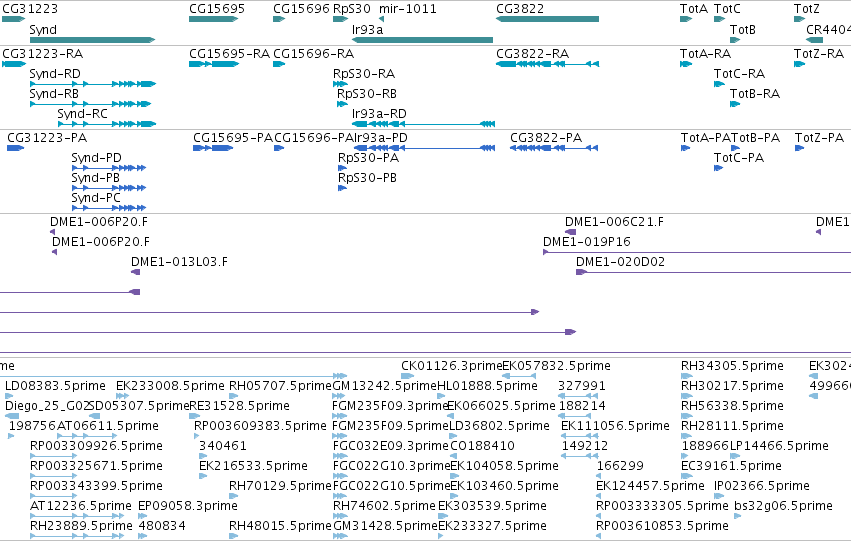Click the Synd-RC transcript glyph
This screenshot has height=541, width=851.
tap(107, 124)
